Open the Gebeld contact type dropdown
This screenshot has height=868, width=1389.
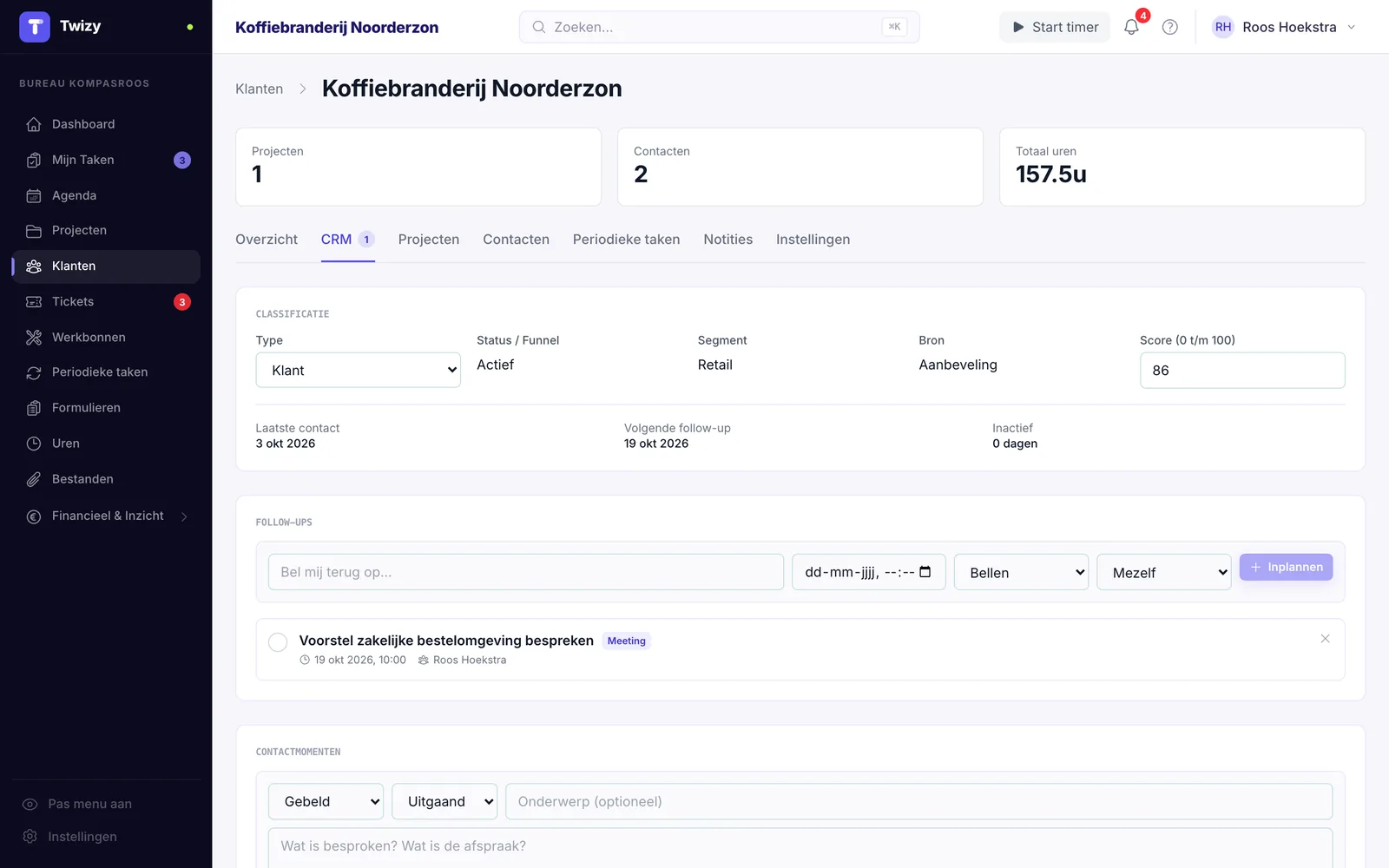pyautogui.click(x=326, y=801)
